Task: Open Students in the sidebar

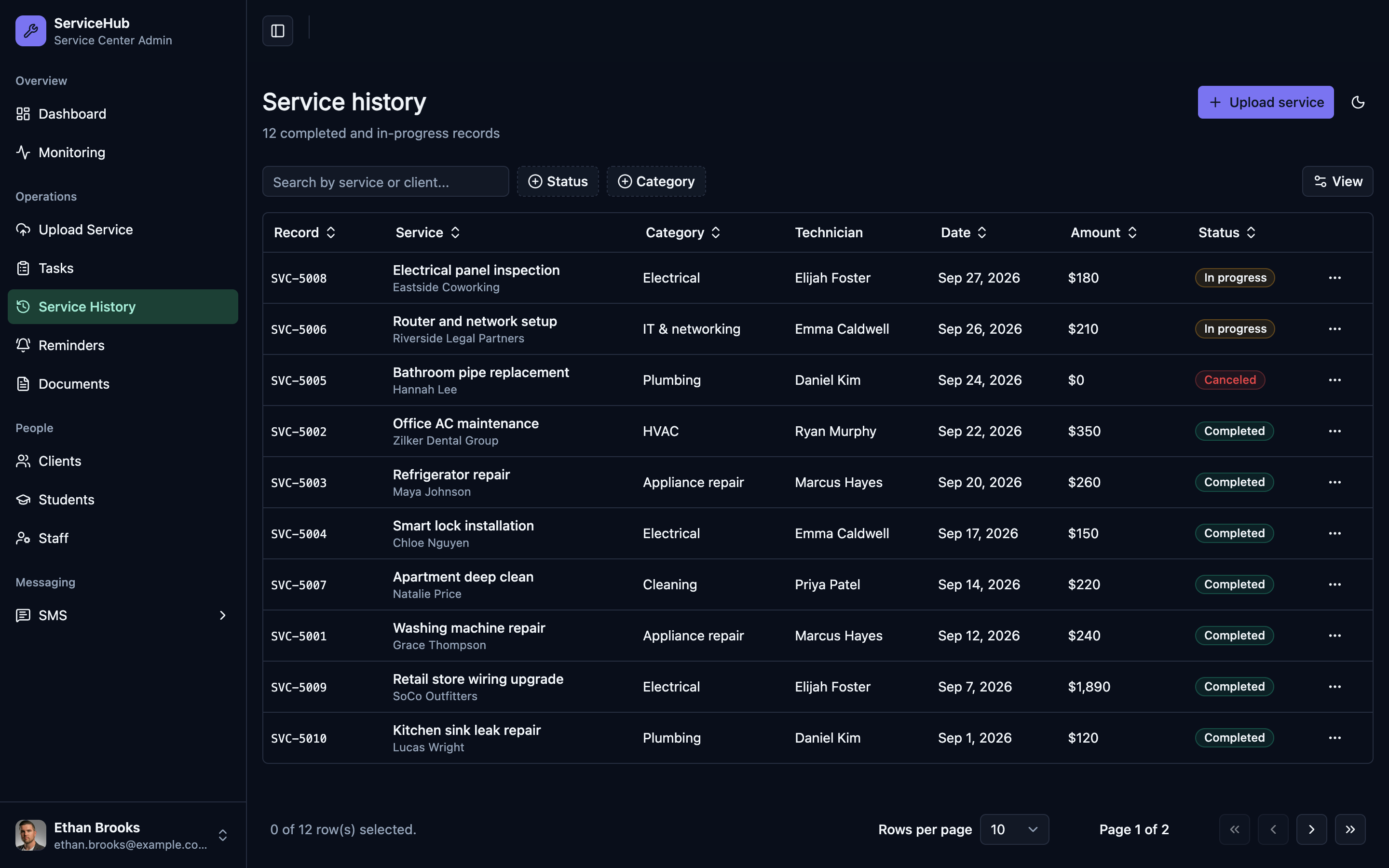Action: pos(123,500)
